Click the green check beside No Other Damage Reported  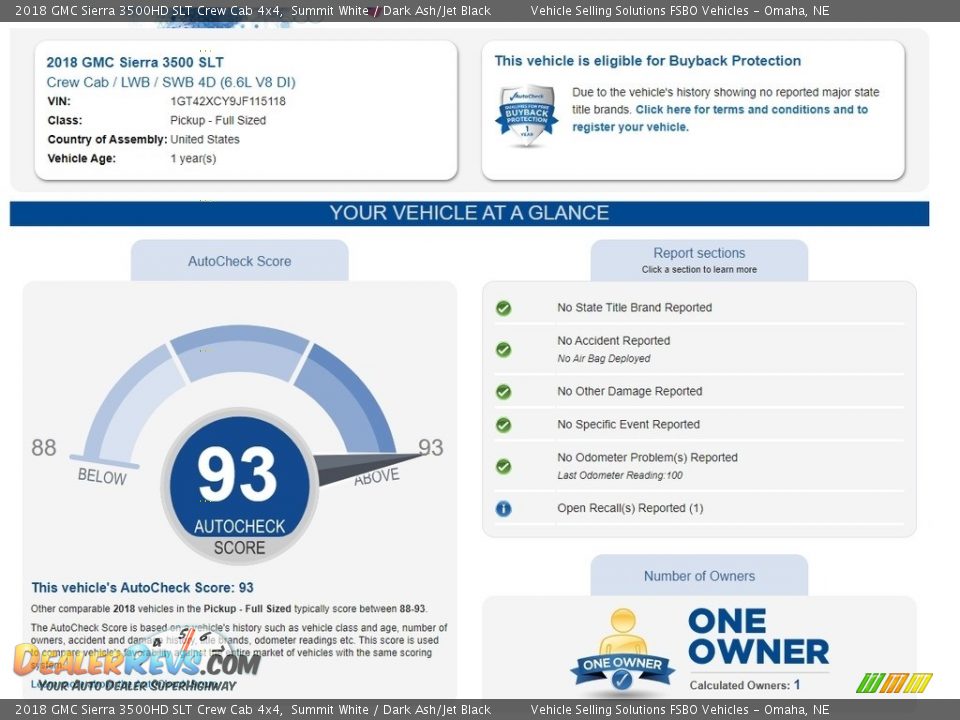click(x=503, y=391)
